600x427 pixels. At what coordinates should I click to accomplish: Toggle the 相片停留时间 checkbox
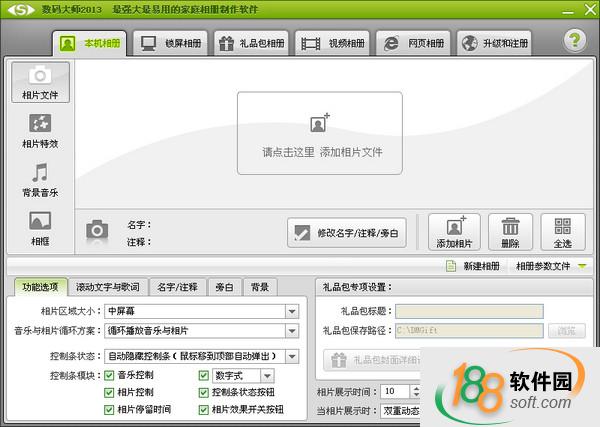tap(109, 409)
